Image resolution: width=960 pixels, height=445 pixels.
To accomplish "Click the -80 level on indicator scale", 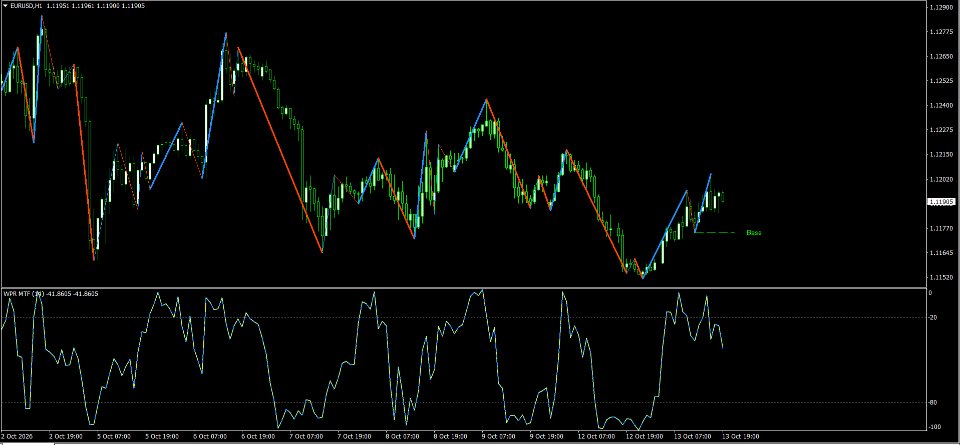I will point(933,402).
